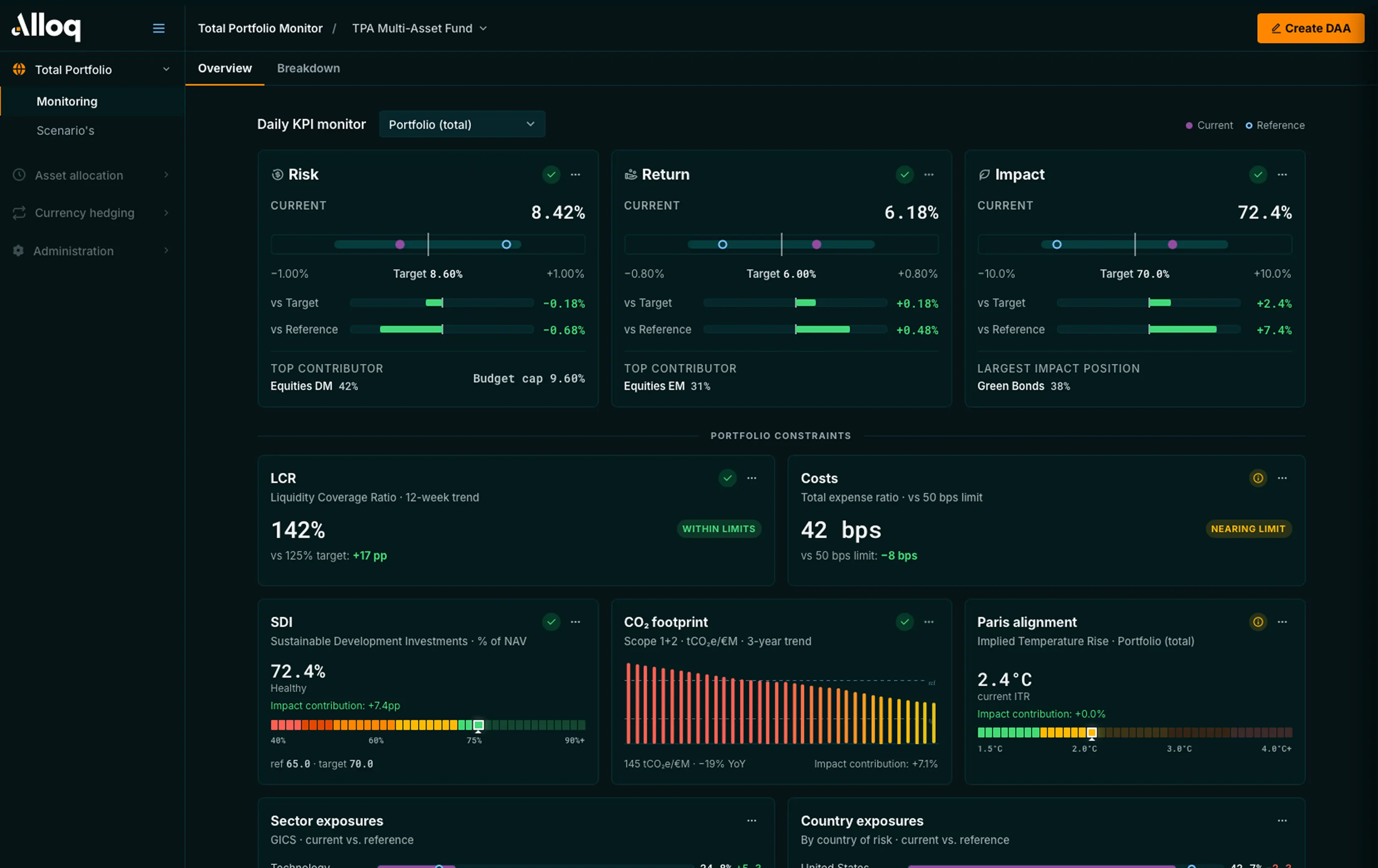Screen dimensions: 1378x868
Task: Click the Risk card green check status
Action: click(551, 175)
